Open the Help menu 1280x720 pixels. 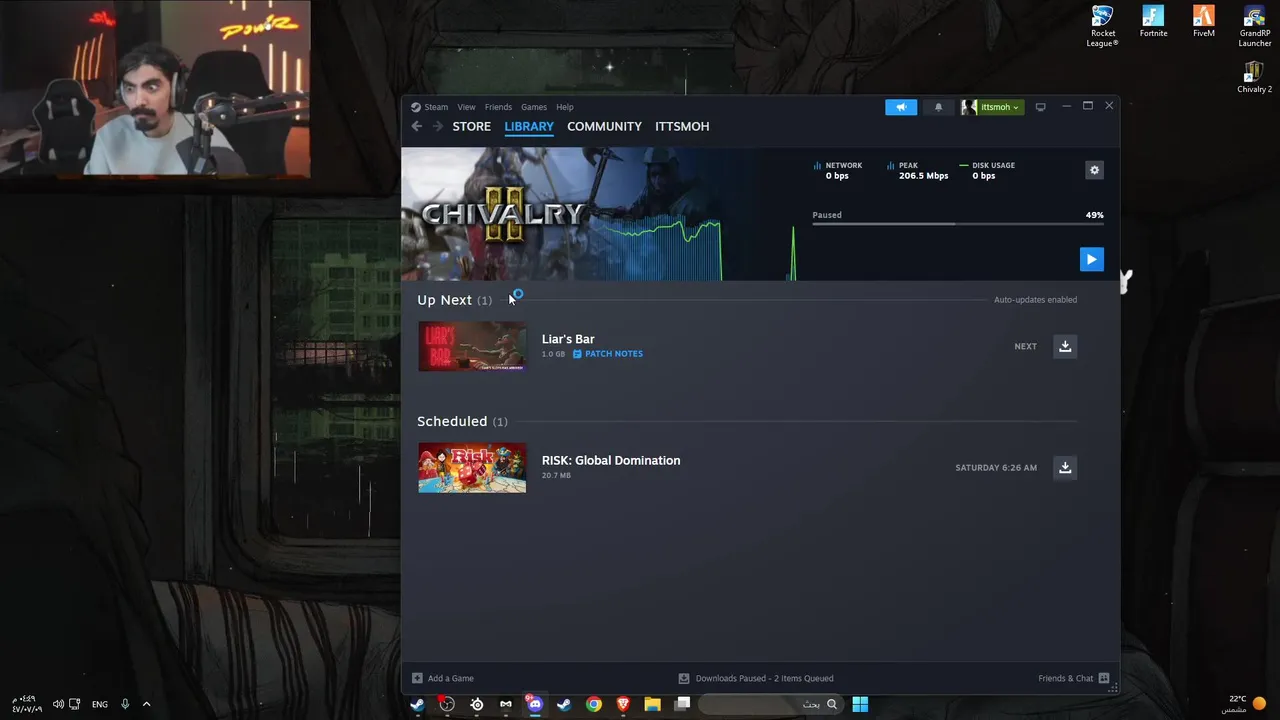(565, 107)
